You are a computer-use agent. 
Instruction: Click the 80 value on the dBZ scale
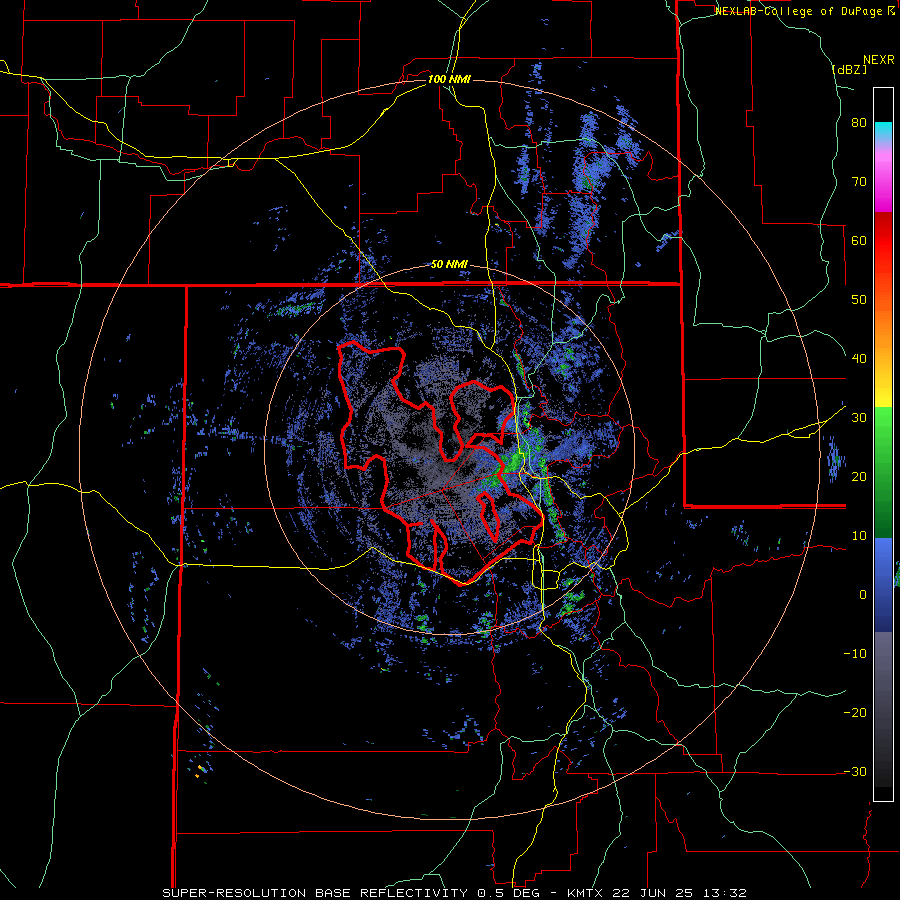(x=859, y=123)
